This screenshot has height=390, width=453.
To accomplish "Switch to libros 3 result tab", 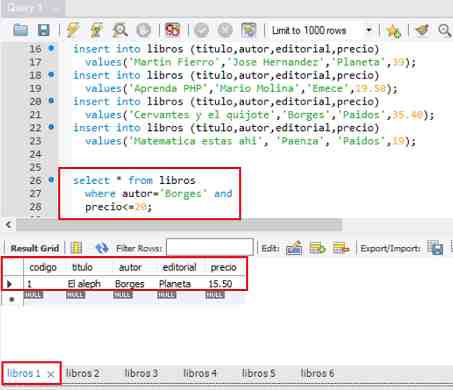I will [x=141, y=373].
